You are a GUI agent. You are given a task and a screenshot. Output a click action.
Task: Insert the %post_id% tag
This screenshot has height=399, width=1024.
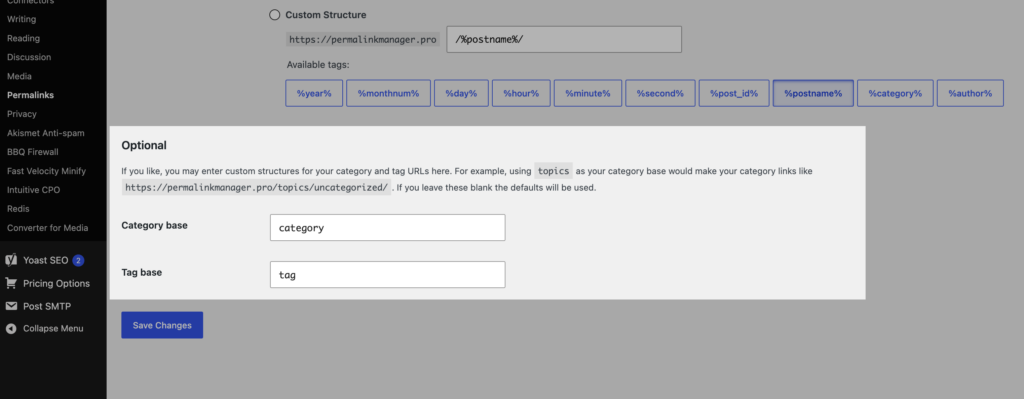click(734, 93)
